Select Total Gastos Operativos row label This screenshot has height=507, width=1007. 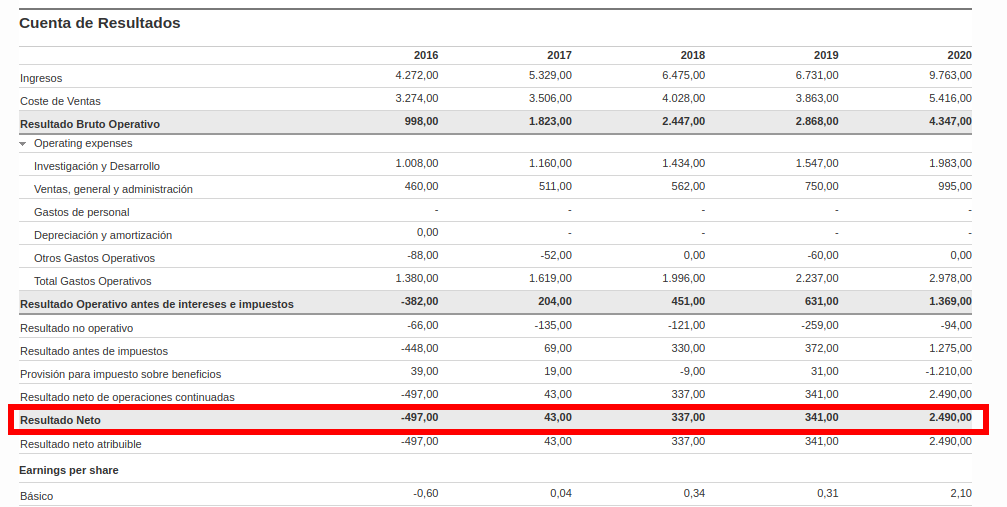(93, 281)
